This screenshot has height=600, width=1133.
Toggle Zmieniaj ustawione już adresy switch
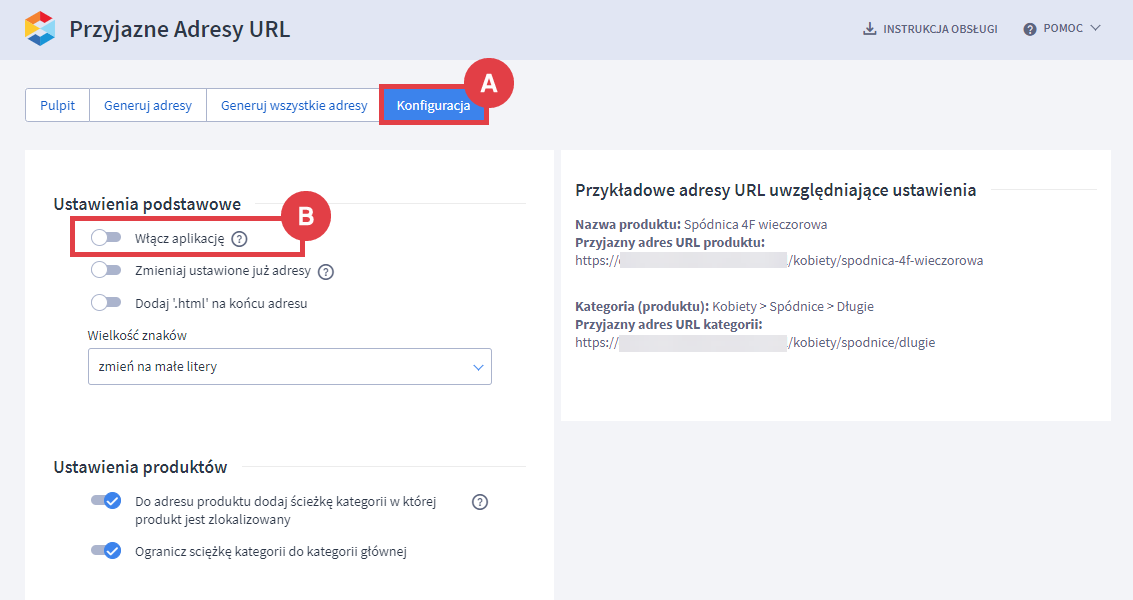click(105, 270)
